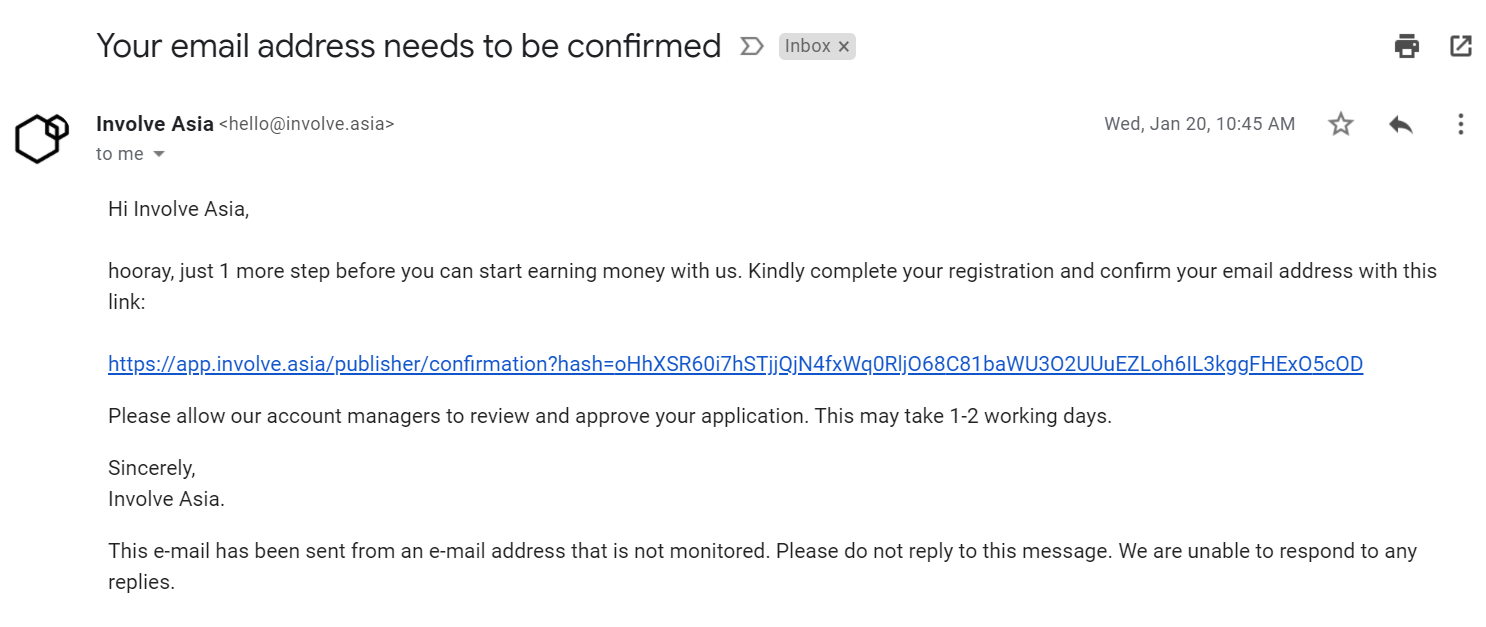The width and height of the screenshot is (1486, 627).
Task: Toggle the importance marker beside the subject
Action: (x=752, y=46)
